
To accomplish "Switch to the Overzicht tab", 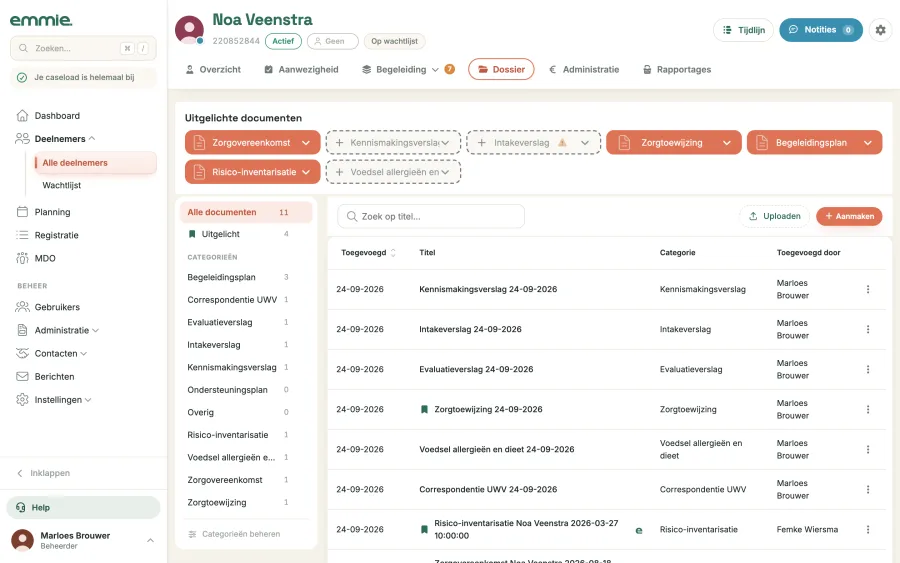I will tap(213, 69).
